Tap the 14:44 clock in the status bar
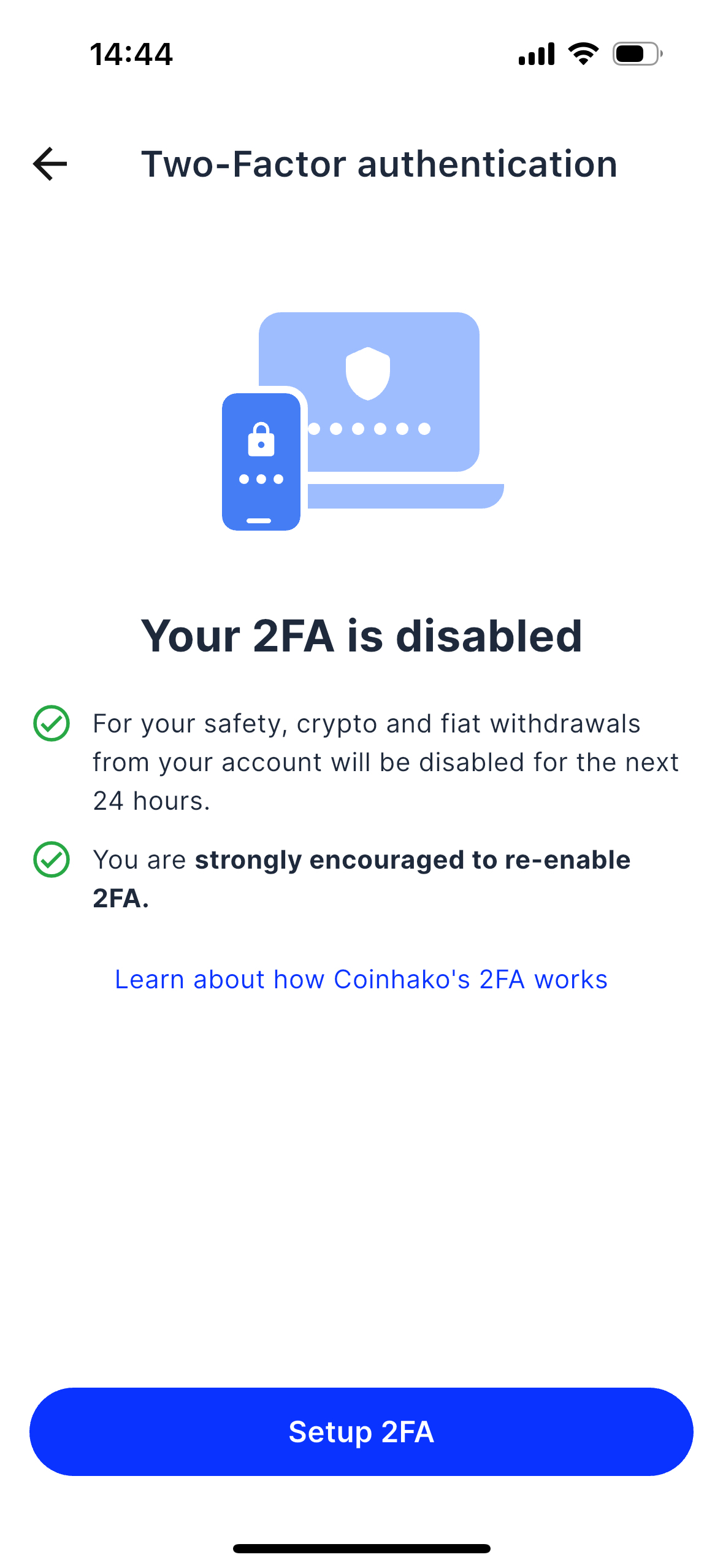723x1568 pixels. pyautogui.click(x=131, y=54)
